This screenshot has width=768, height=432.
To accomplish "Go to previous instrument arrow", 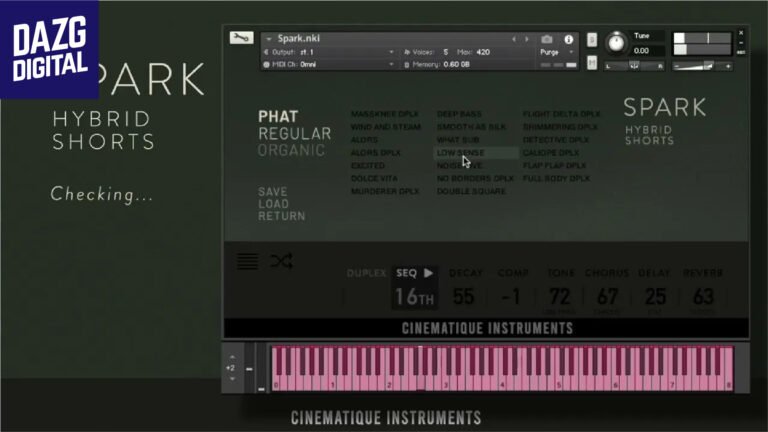I will point(515,39).
